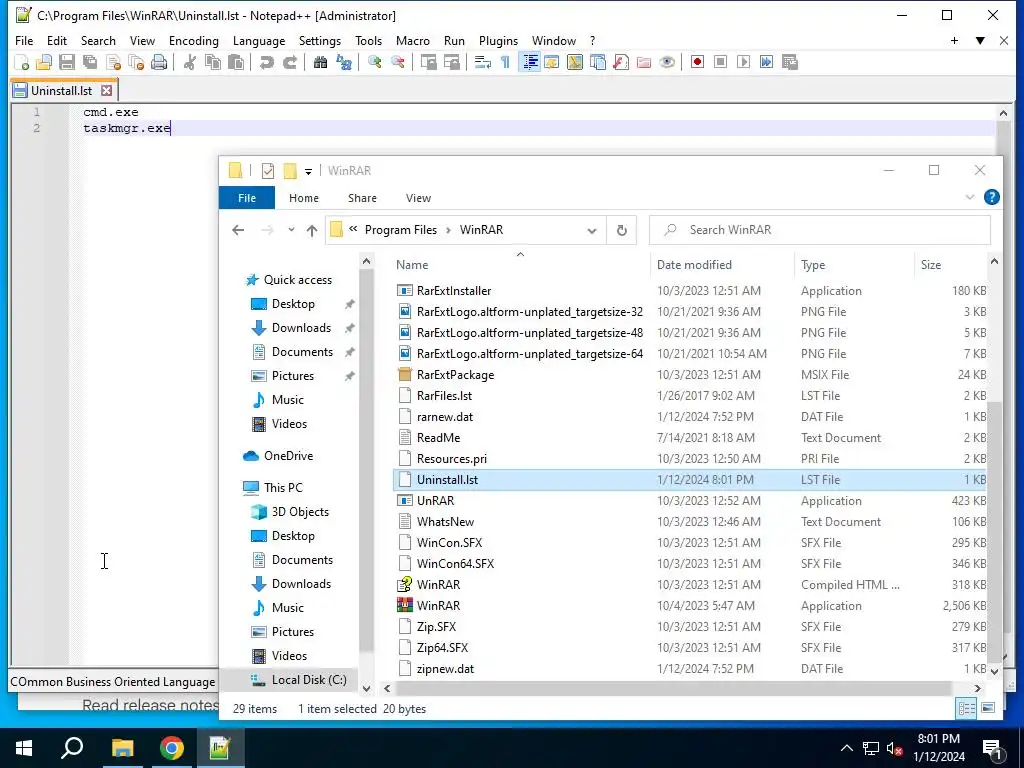Click the navigation pane vertical scrollbar
The width and height of the screenshot is (1024, 768).
click(366, 460)
